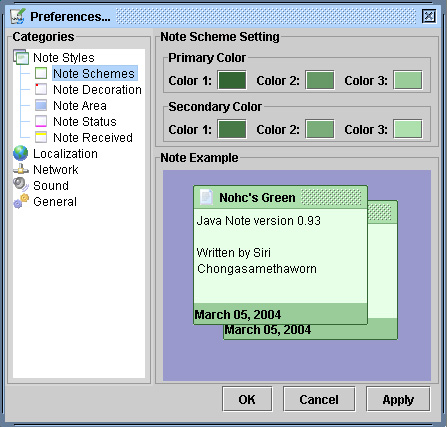Viewport: 447px width, 427px height.
Task: Click the Note Status icon
Action: [41, 121]
